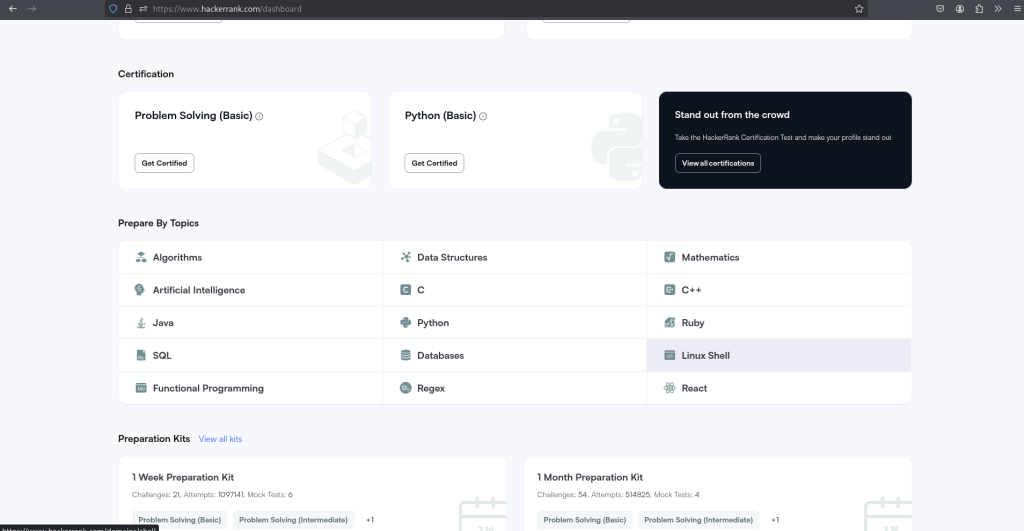Image resolution: width=1024 pixels, height=531 pixels.
Task: Click the +1 tag in 1 Week kit
Action: (x=370, y=520)
